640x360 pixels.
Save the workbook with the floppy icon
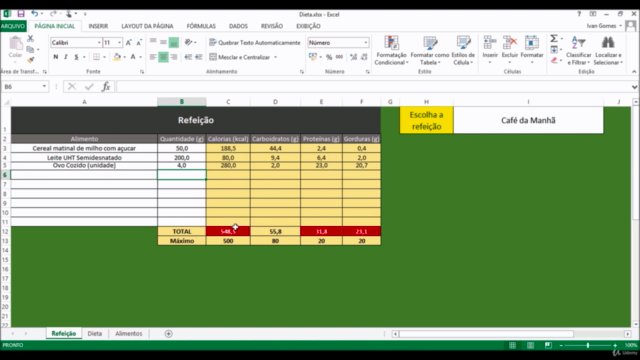(x=20, y=14)
